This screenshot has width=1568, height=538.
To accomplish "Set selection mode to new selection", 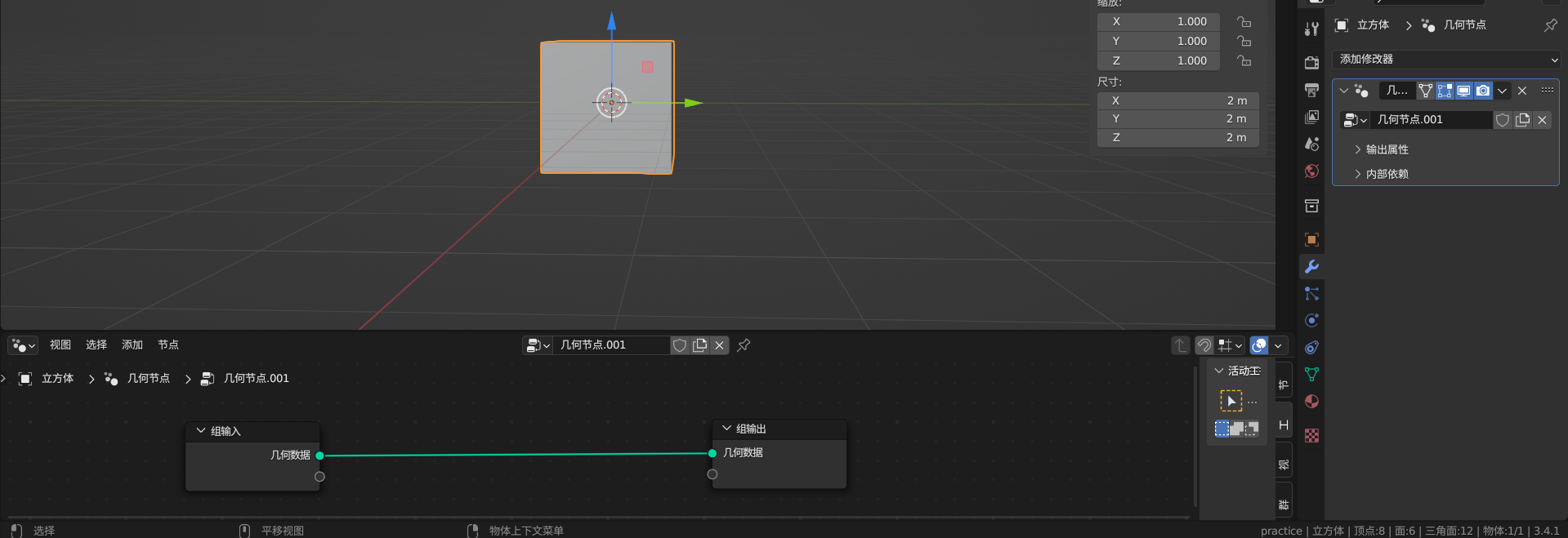I will click(1222, 429).
